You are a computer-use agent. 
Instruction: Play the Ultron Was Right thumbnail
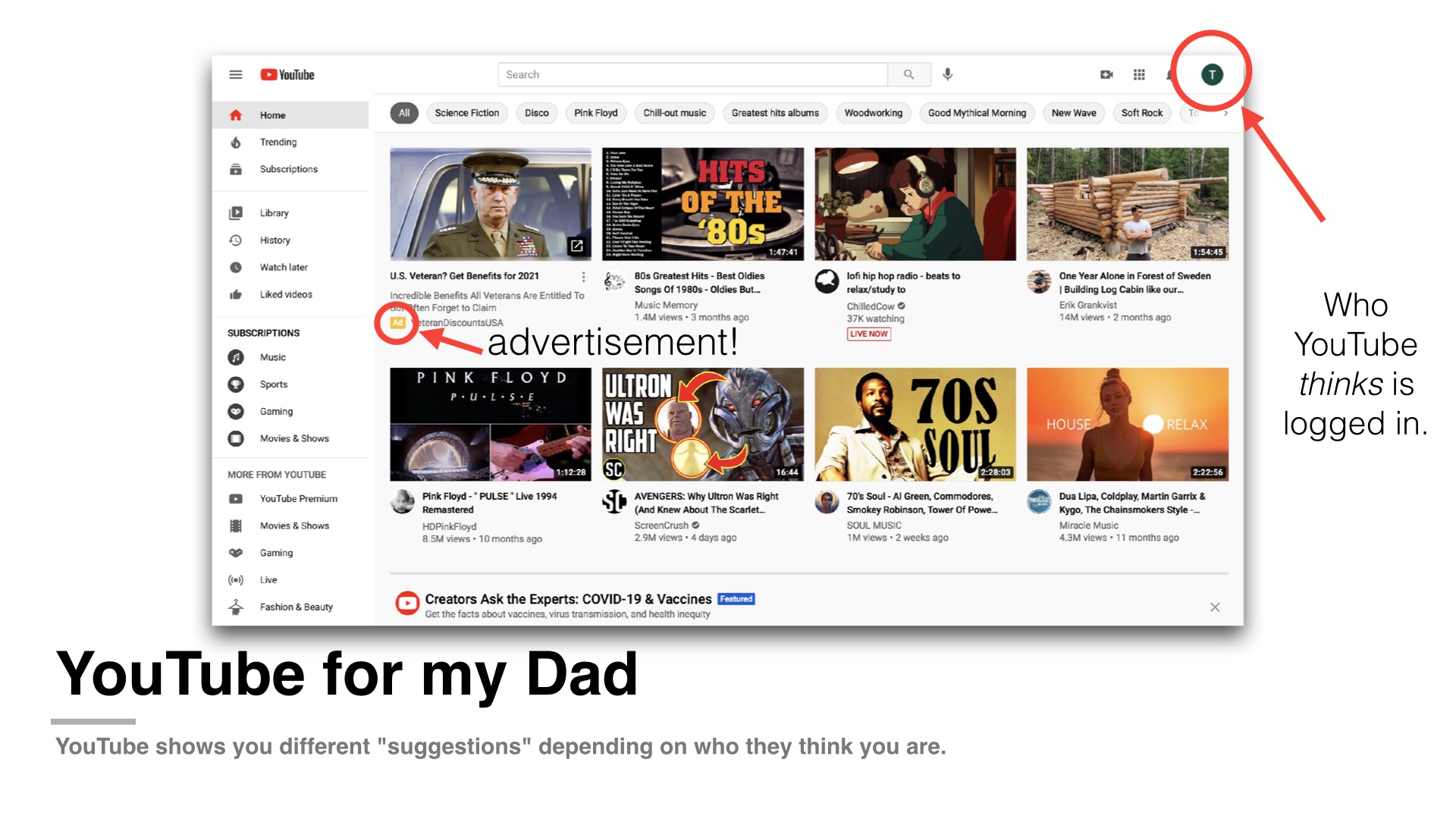[703, 425]
